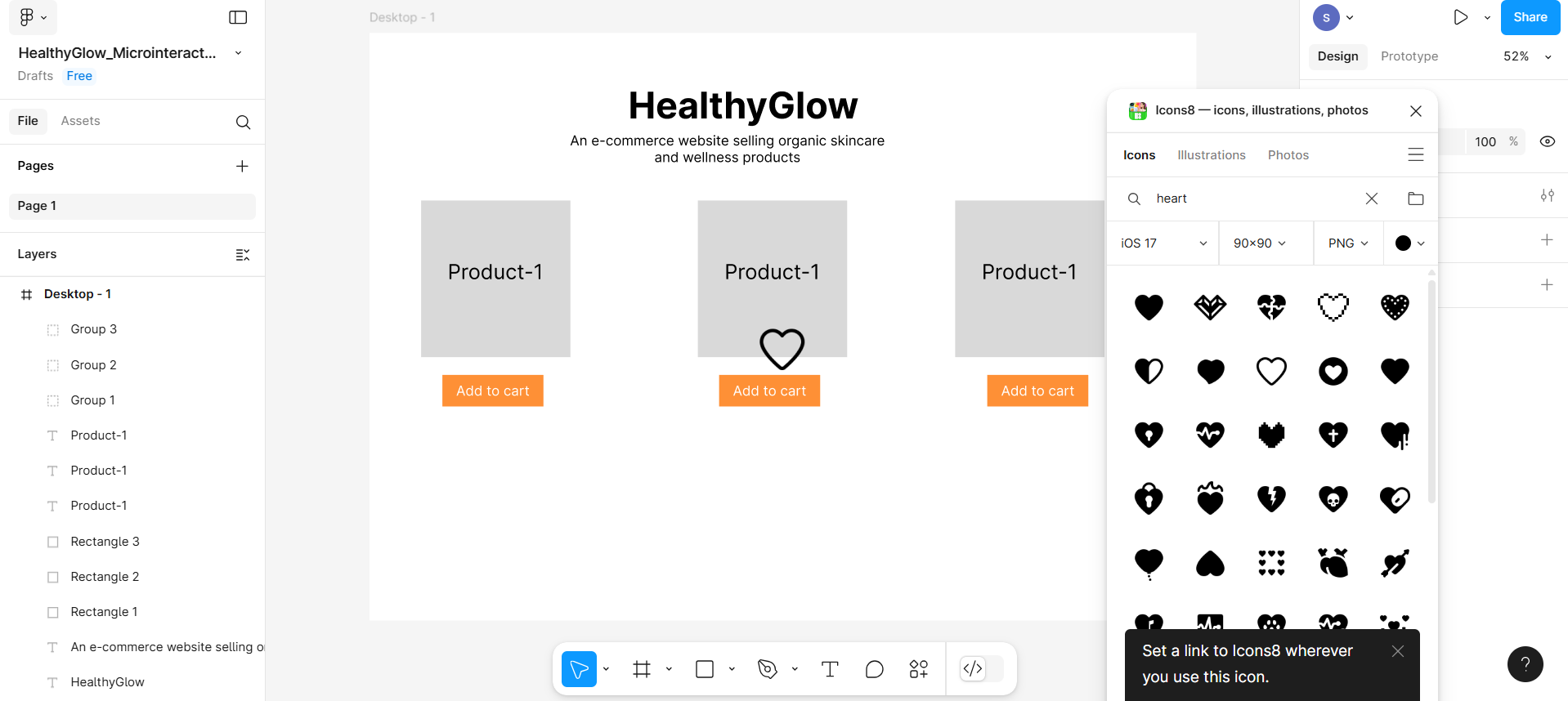Select the Frame tool in bottom toolbar
The width and height of the screenshot is (1568, 701).
(642, 670)
